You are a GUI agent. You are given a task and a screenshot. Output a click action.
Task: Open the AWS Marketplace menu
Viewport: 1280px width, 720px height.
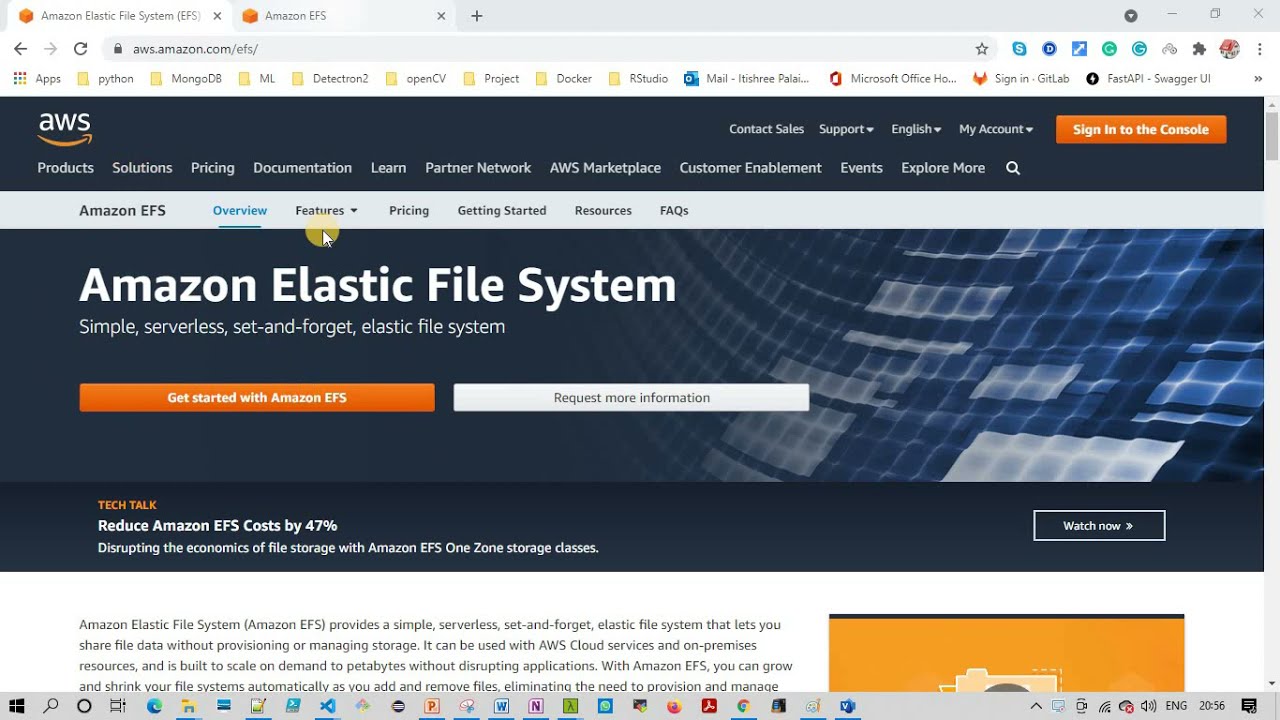click(x=605, y=168)
